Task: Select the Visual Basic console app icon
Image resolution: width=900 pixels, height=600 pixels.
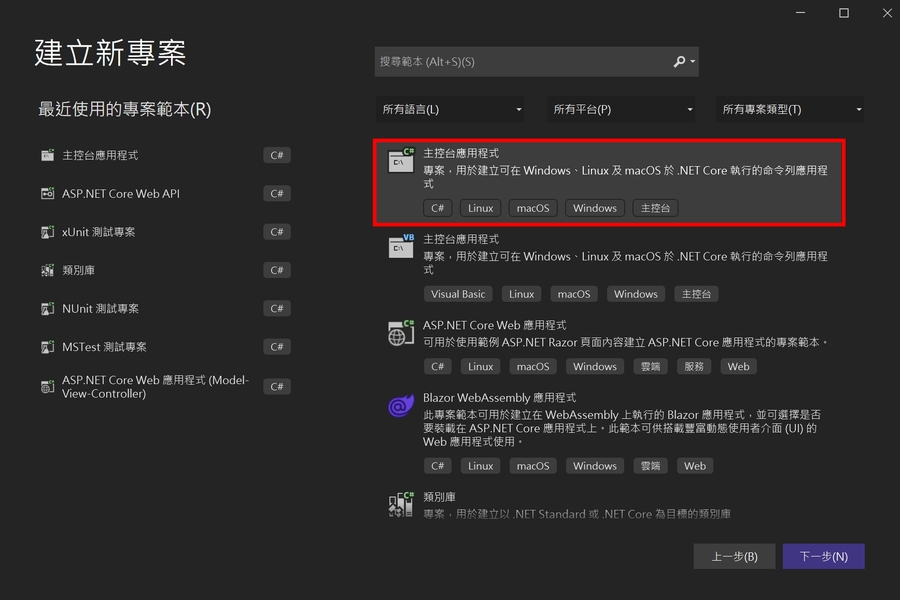Action: [401, 244]
